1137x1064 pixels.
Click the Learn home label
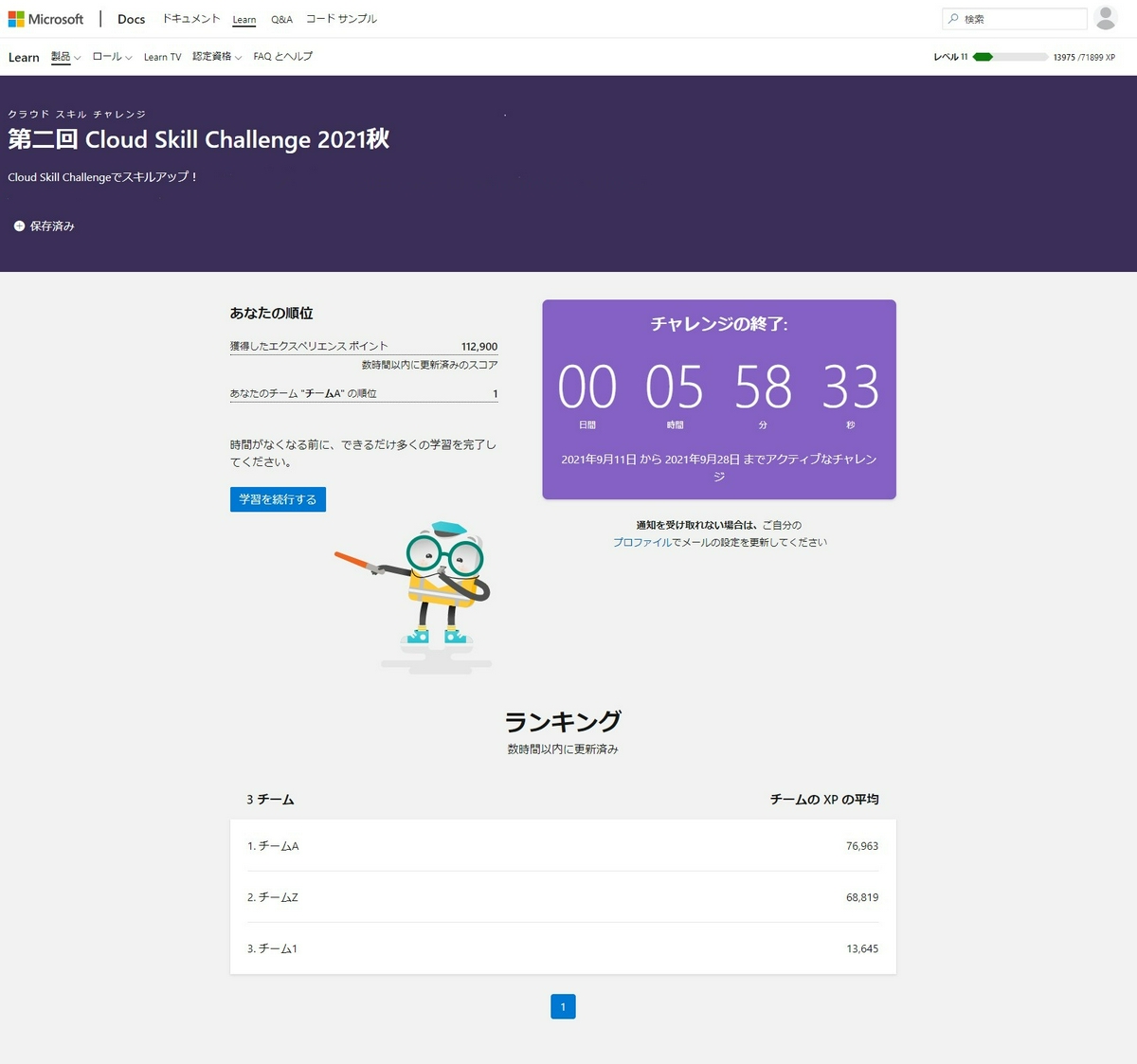(x=24, y=57)
